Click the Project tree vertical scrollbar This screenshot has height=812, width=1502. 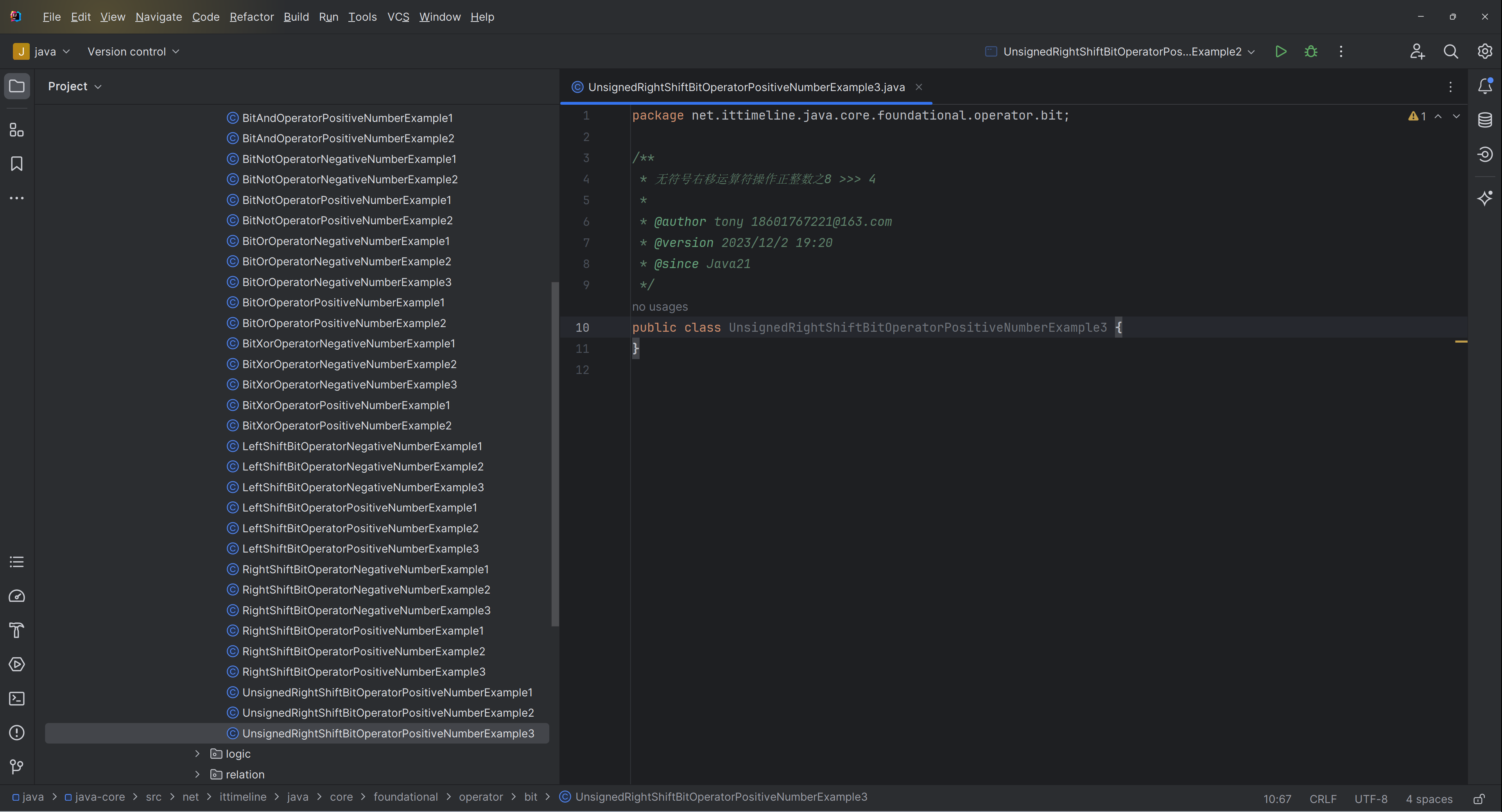(x=555, y=454)
